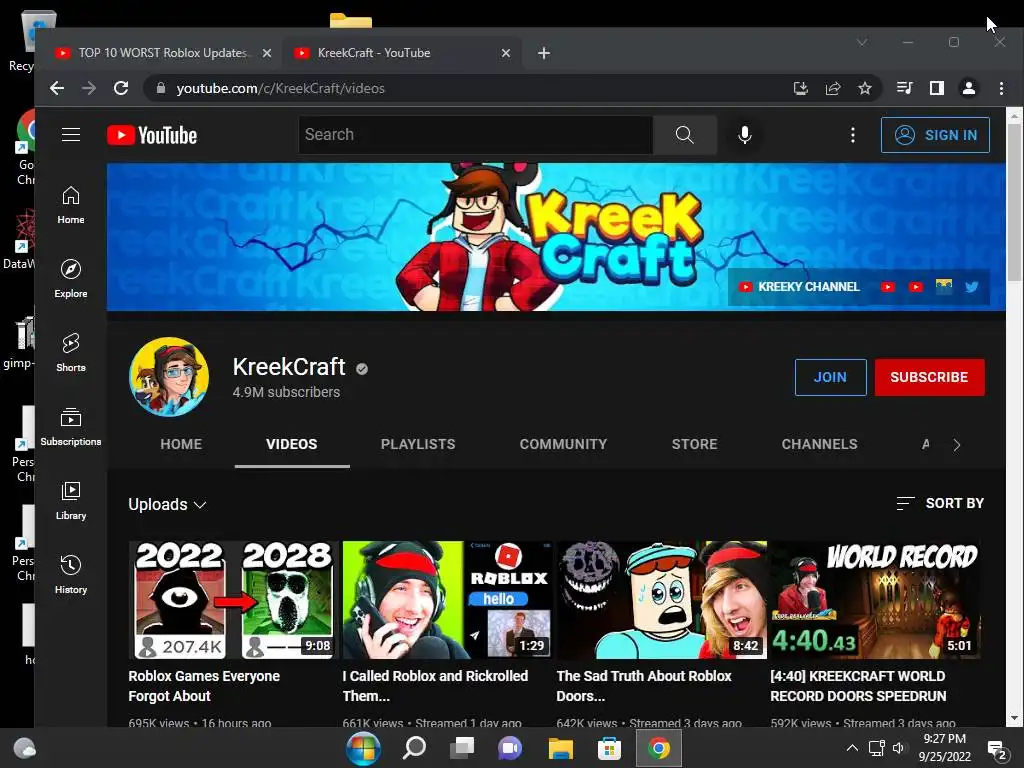
Task: Close the TOP 10 WORST Roblox Updates tab
Action: click(x=266, y=53)
